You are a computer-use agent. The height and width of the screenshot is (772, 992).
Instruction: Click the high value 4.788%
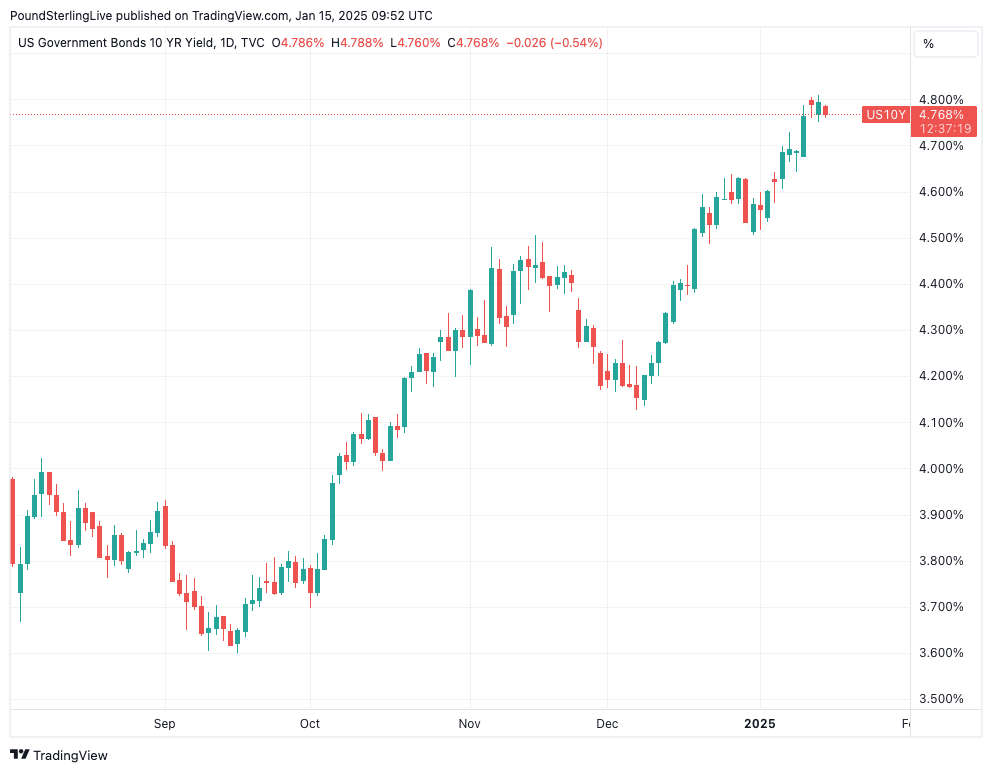pyautogui.click(x=361, y=43)
